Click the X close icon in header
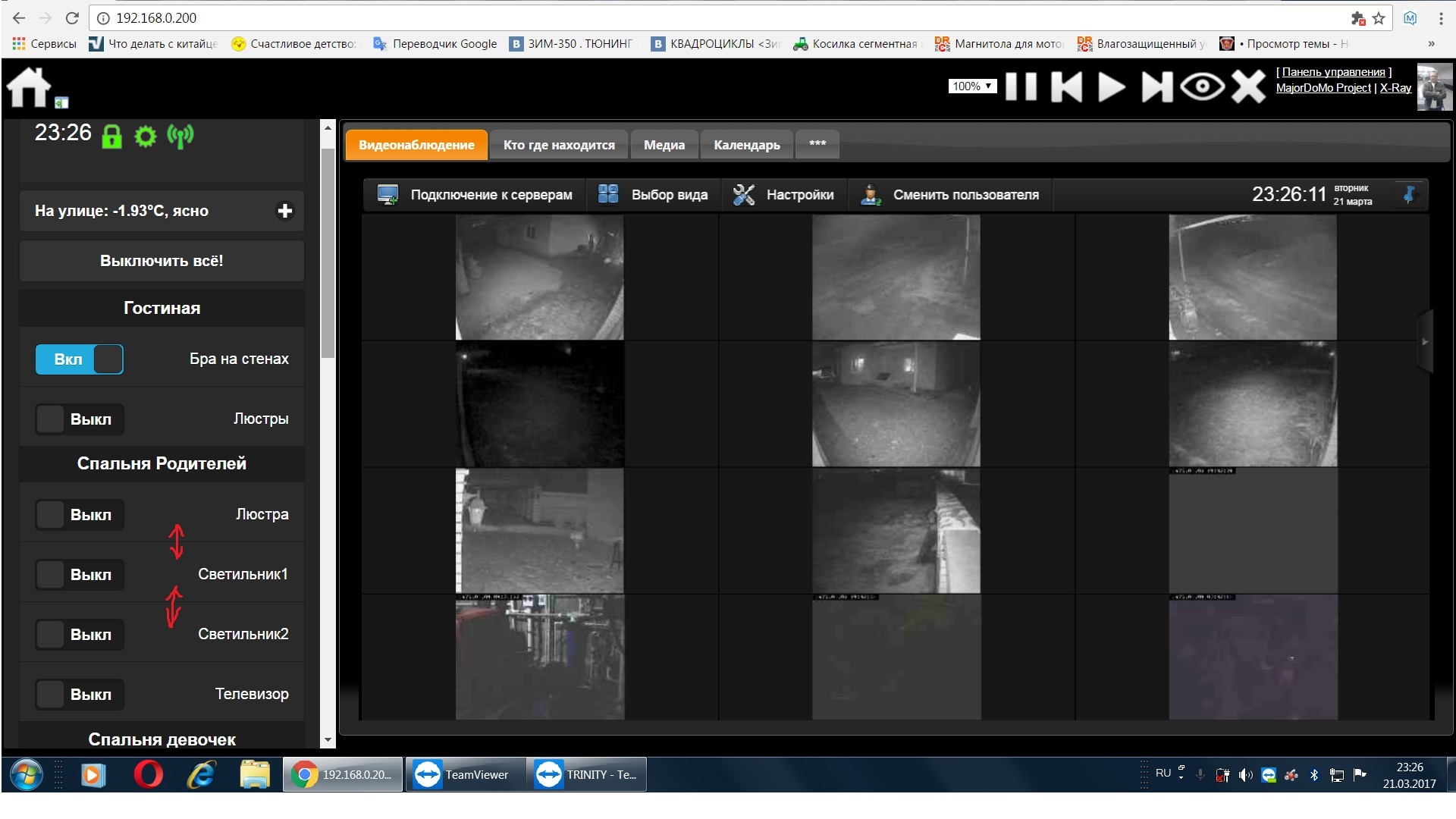The width and height of the screenshot is (1456, 819). (1247, 86)
